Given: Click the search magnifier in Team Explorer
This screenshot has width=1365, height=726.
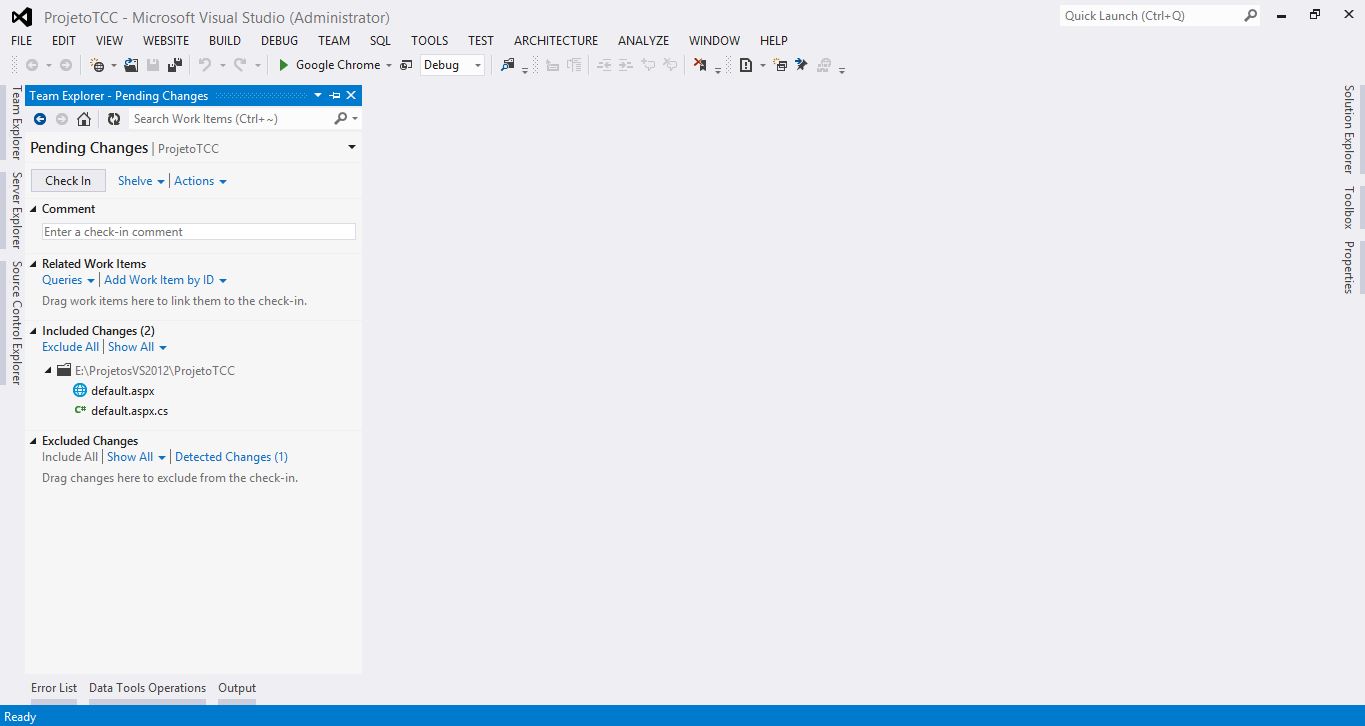Looking at the screenshot, I should click(x=340, y=119).
